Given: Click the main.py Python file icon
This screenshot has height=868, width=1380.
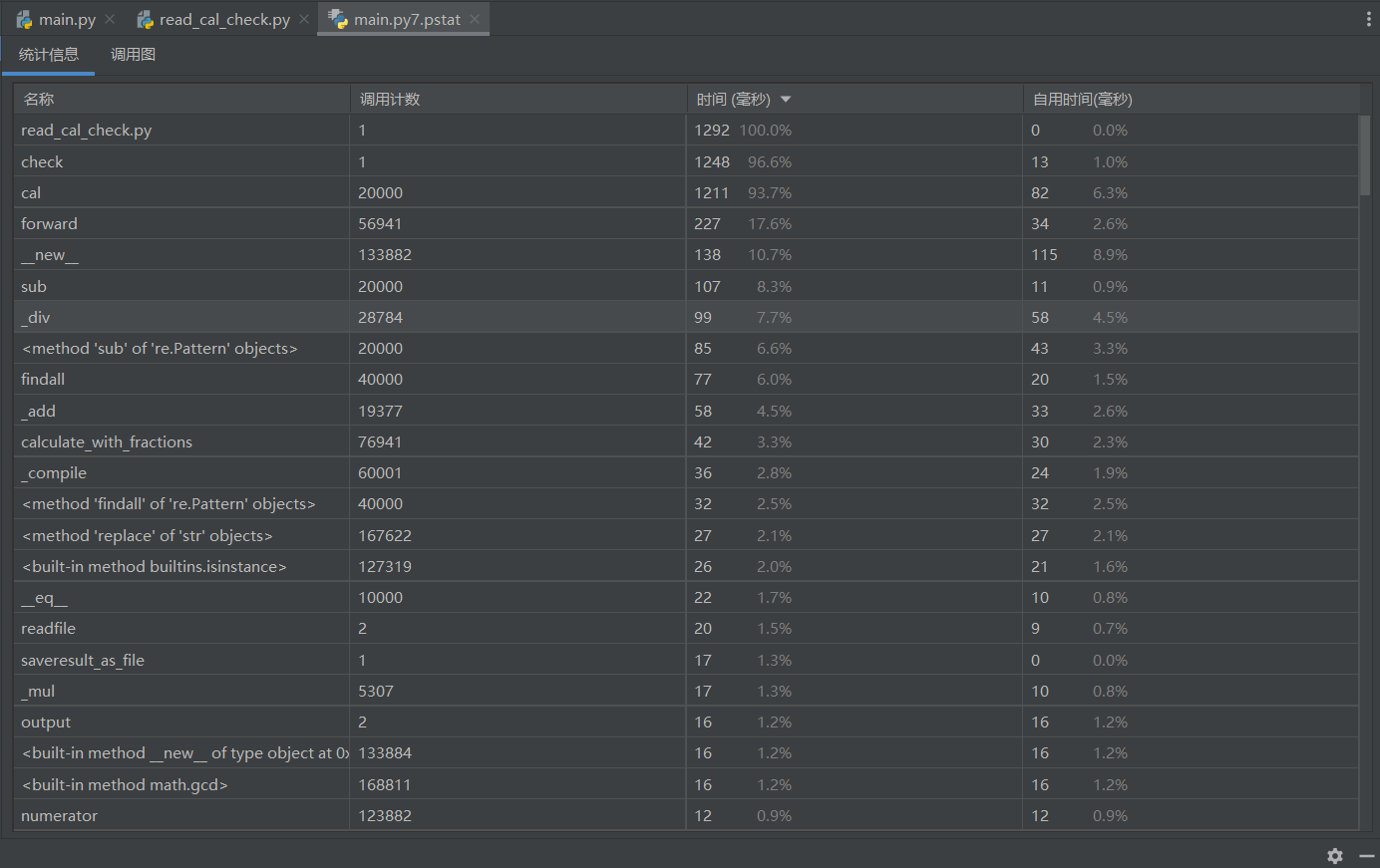Looking at the screenshot, I should click(x=24, y=20).
